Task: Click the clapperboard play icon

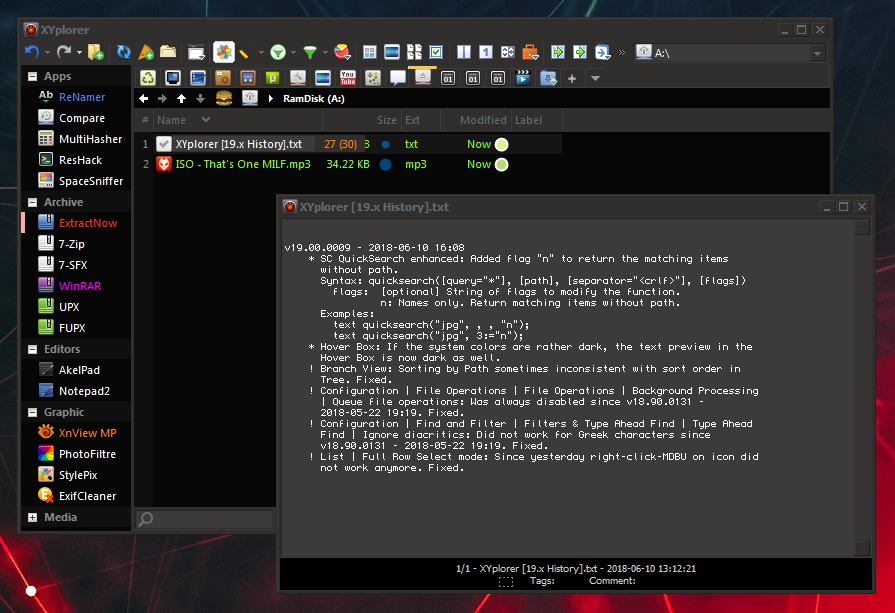Action: 523,78
